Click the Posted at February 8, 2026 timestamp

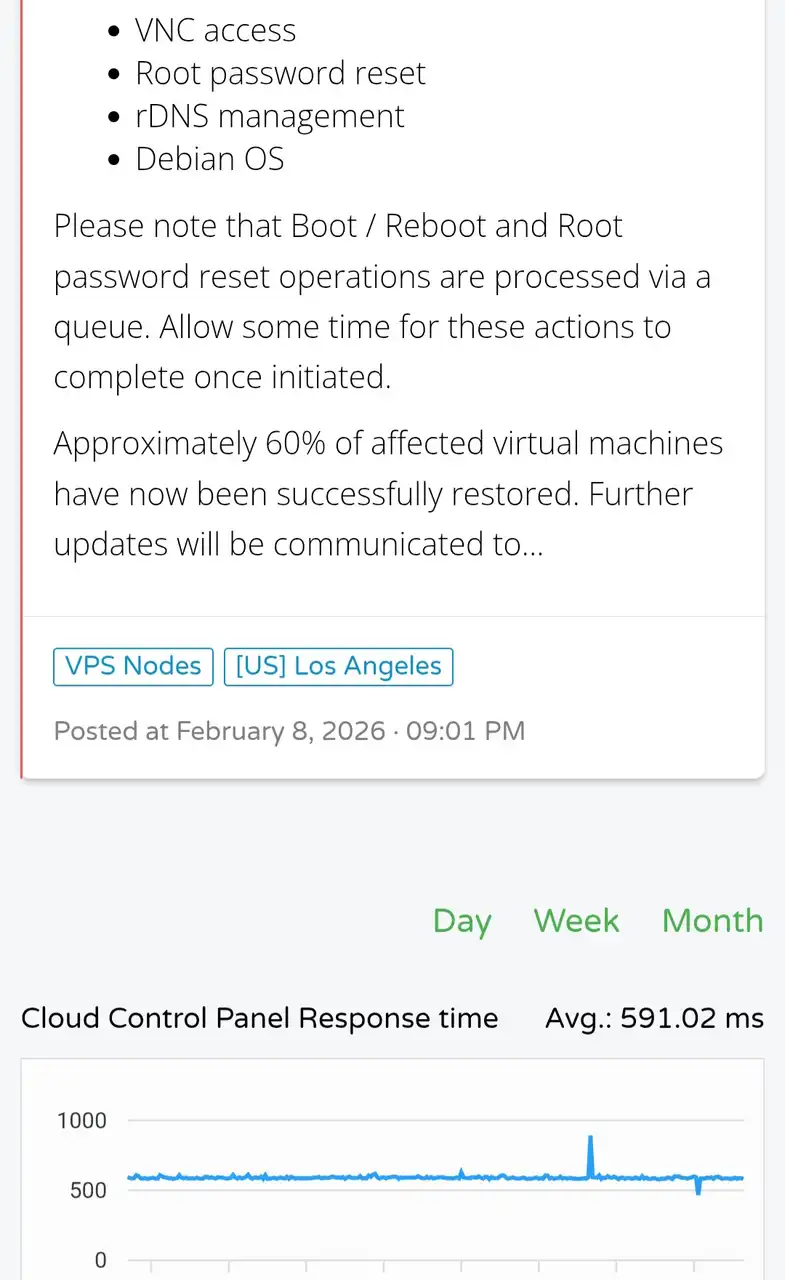tap(289, 731)
